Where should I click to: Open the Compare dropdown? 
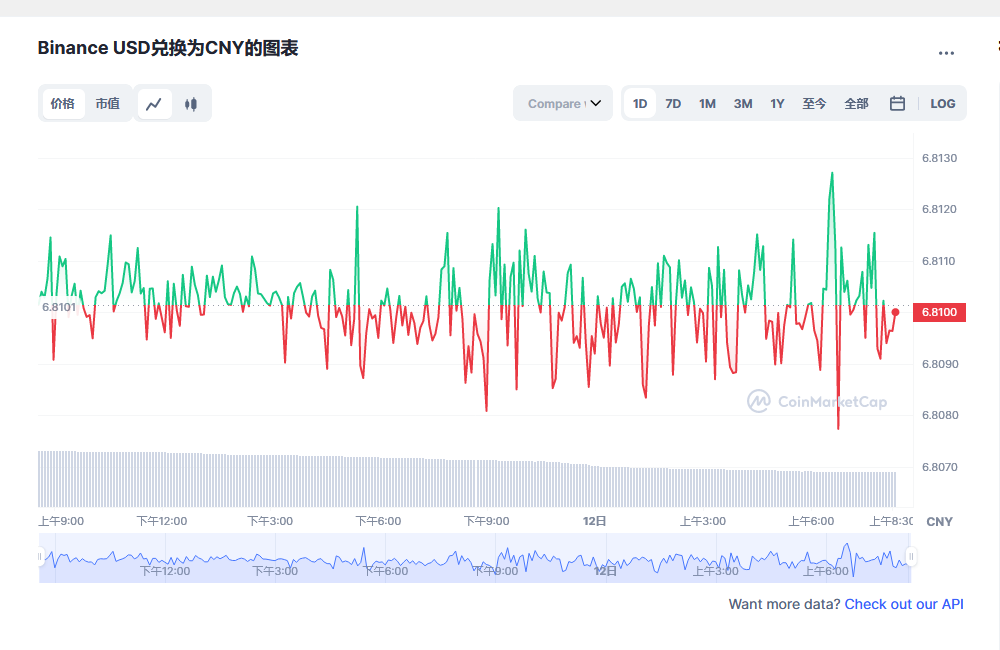[x=563, y=103]
